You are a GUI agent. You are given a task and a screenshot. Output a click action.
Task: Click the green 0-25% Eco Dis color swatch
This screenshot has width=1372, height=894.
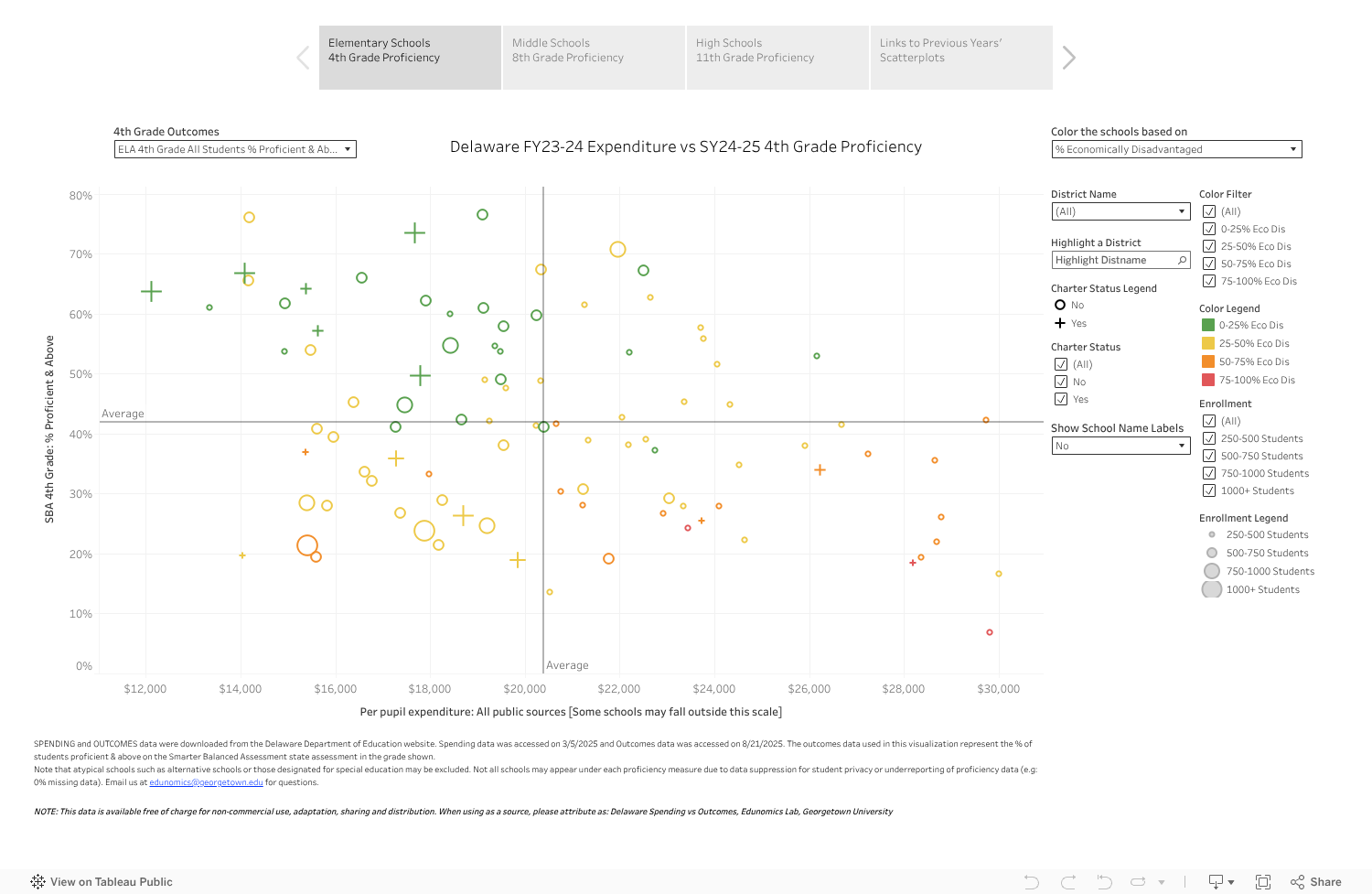[1208, 326]
